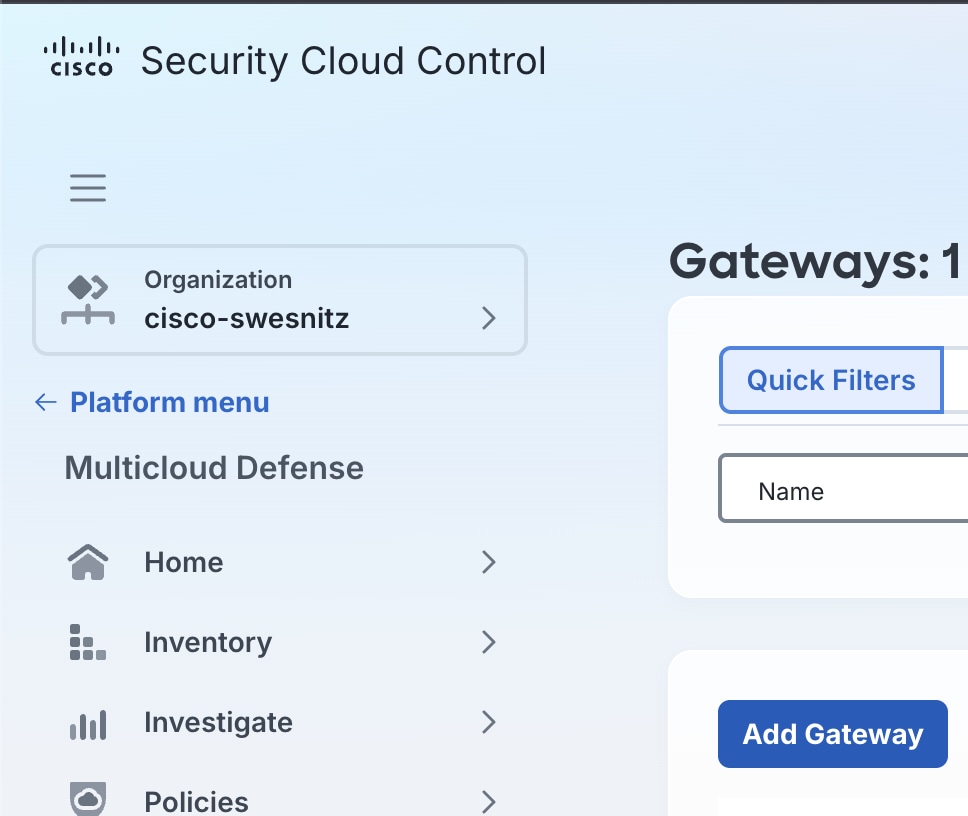Viewport: 968px width, 816px height.
Task: Select the Quick Filters tab
Action: [x=831, y=380]
